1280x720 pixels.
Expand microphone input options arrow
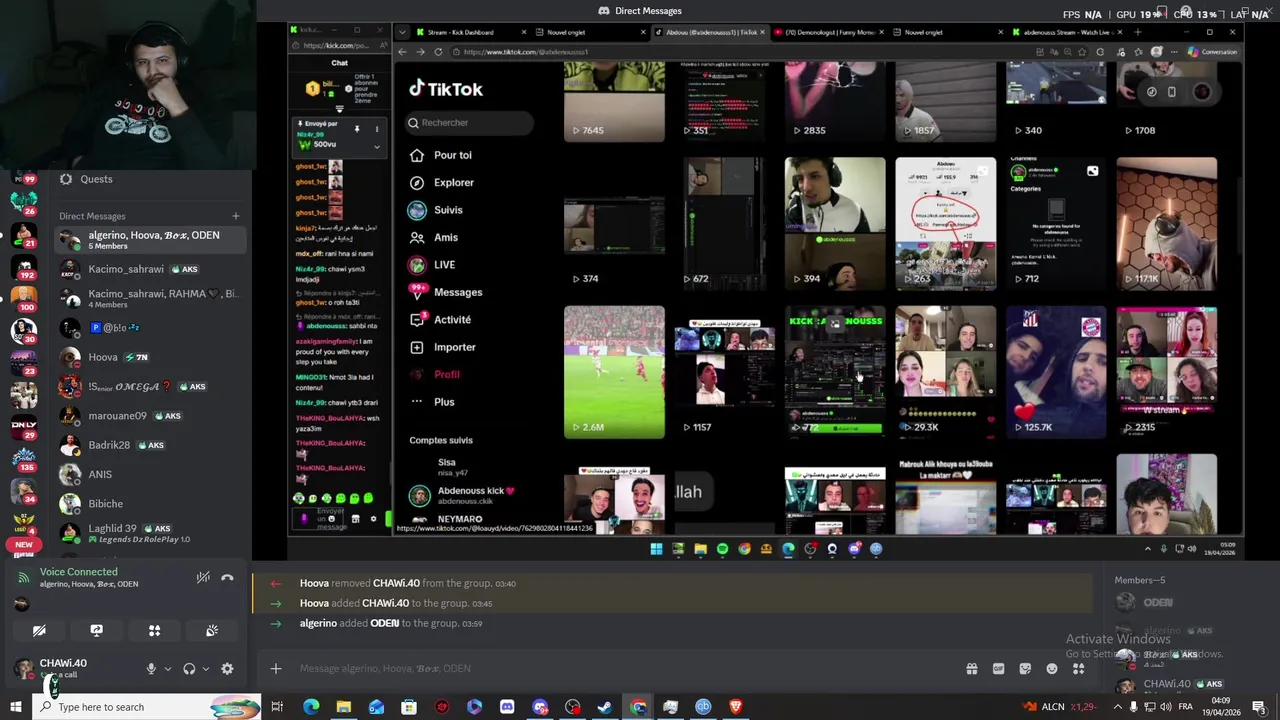pyautogui.click(x=167, y=669)
